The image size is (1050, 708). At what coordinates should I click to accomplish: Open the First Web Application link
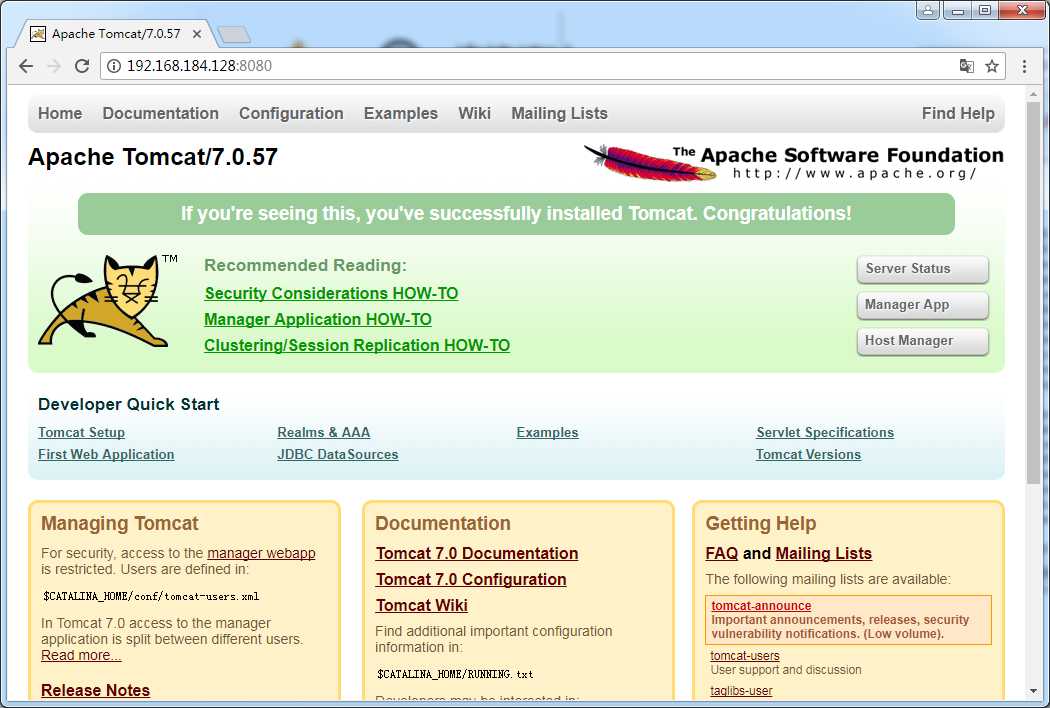point(106,455)
